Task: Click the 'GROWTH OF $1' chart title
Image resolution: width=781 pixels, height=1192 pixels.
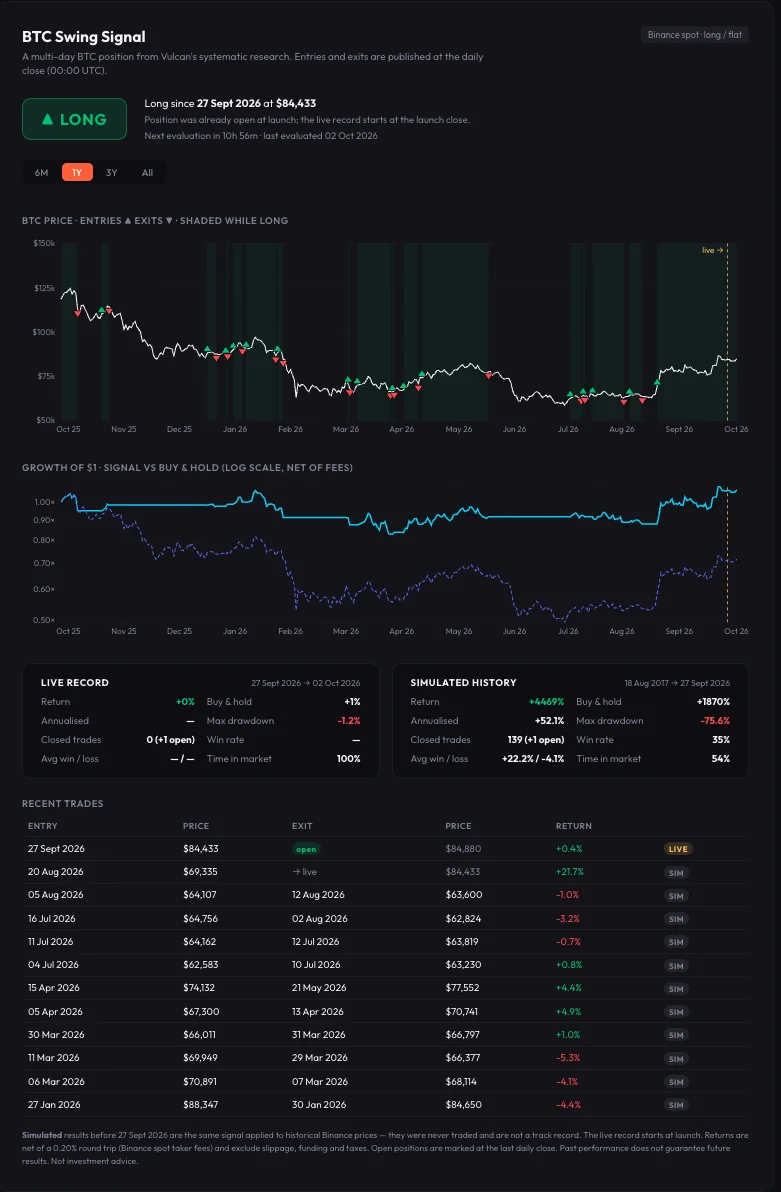Action: pyautogui.click(x=187, y=468)
